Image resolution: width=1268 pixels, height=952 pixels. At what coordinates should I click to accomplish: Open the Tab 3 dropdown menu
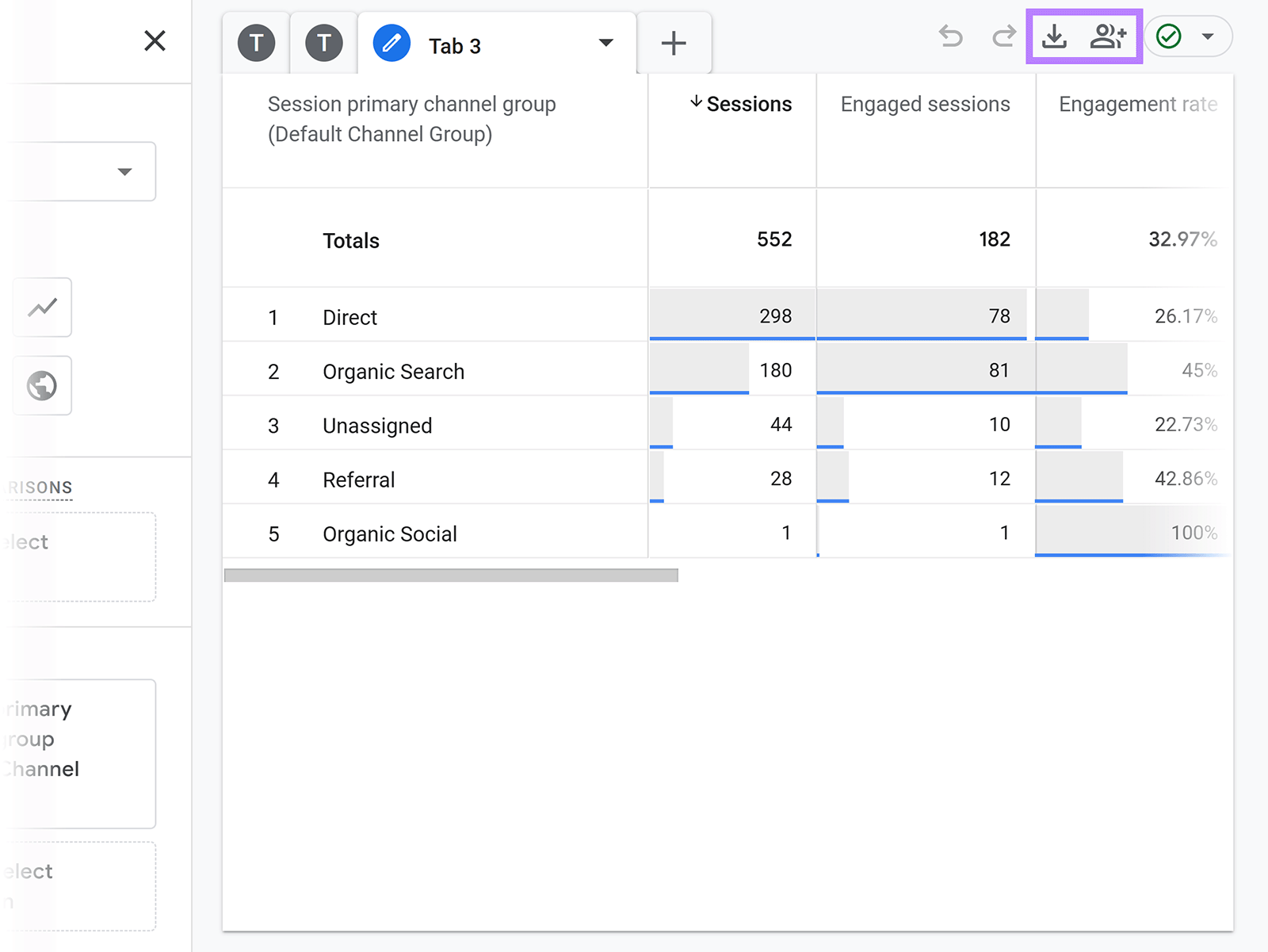(606, 44)
